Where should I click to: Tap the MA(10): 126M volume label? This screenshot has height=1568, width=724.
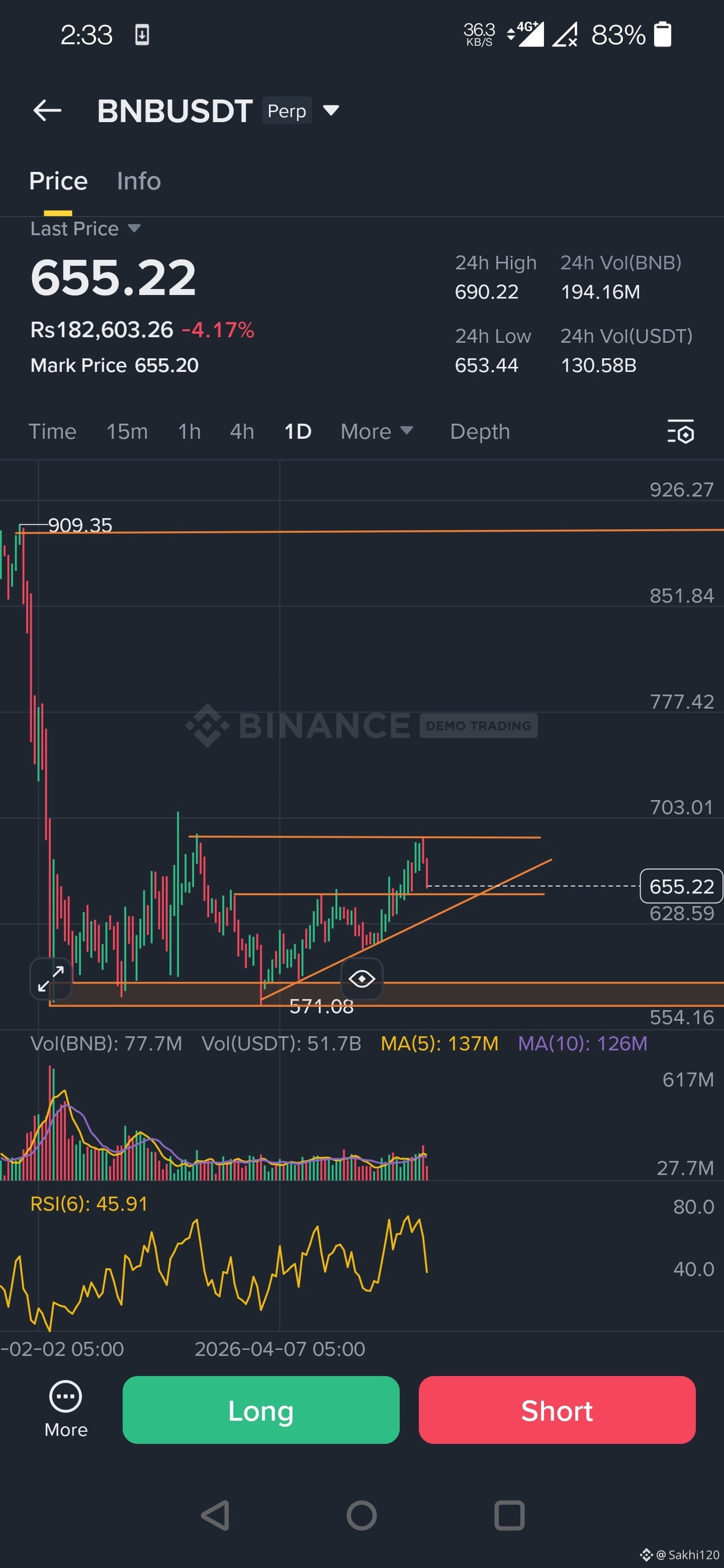(582, 1043)
